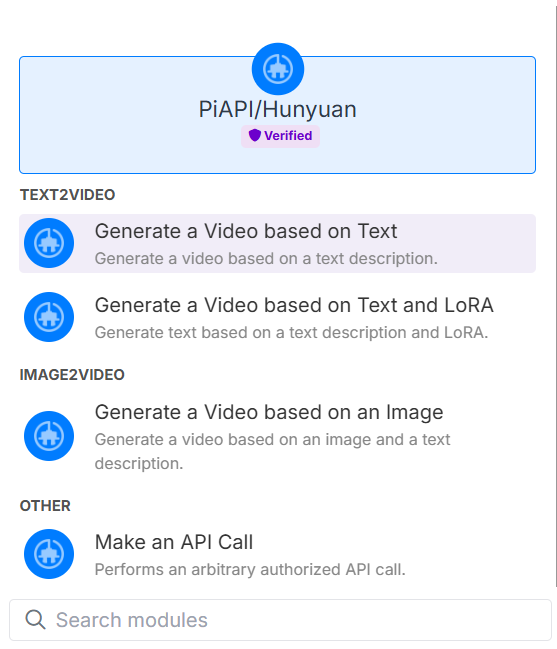Click the icon beside Generate a Video based on an Image
The width and height of the screenshot is (557, 649).
(x=49, y=436)
